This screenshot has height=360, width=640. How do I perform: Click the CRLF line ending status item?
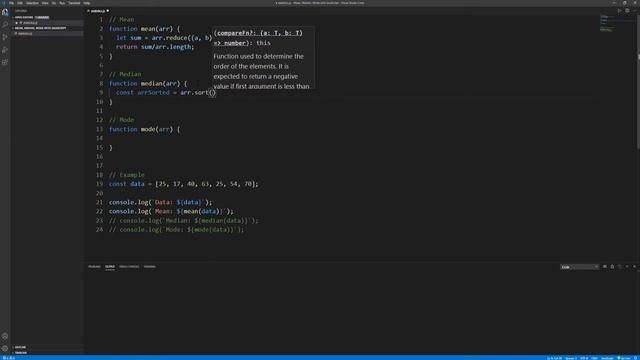pyautogui.click(x=594, y=358)
